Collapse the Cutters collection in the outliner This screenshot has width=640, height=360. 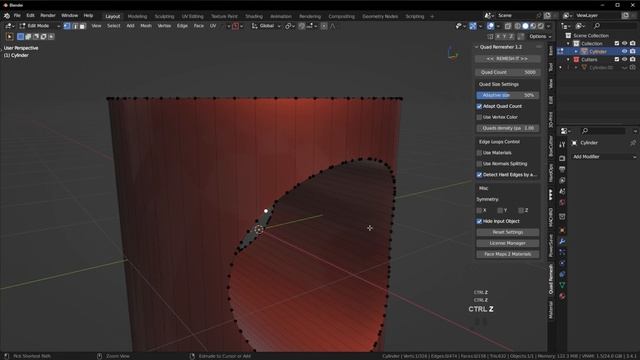[568, 60]
